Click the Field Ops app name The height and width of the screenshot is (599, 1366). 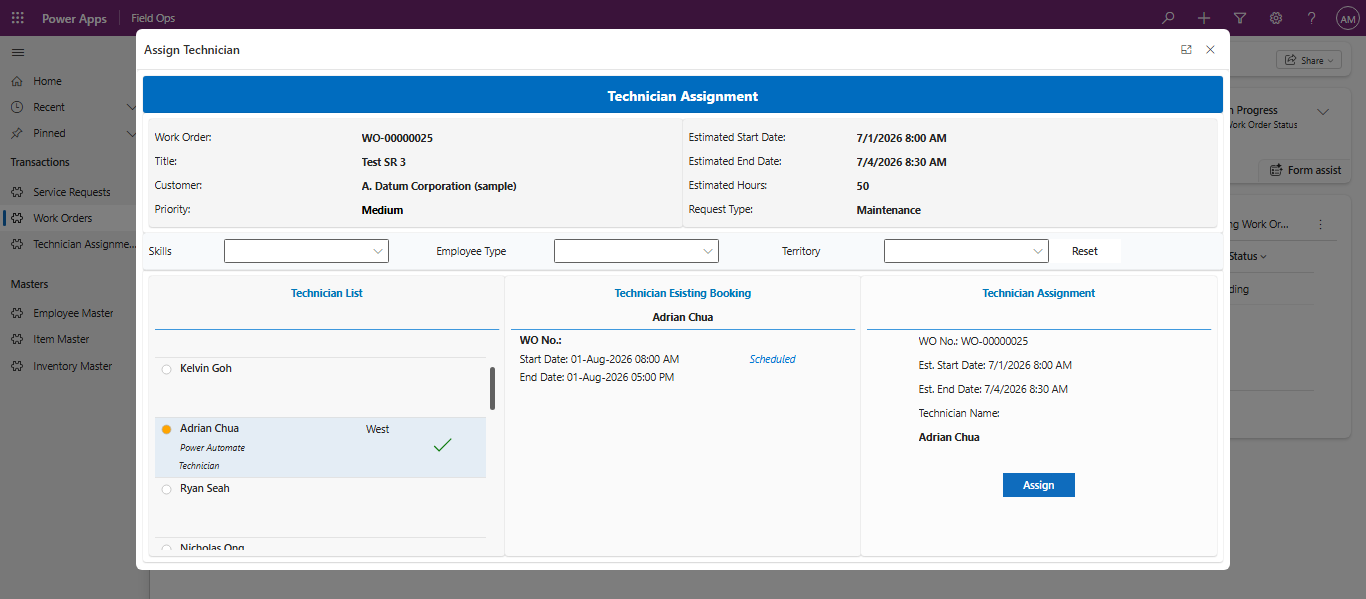[x=153, y=18]
